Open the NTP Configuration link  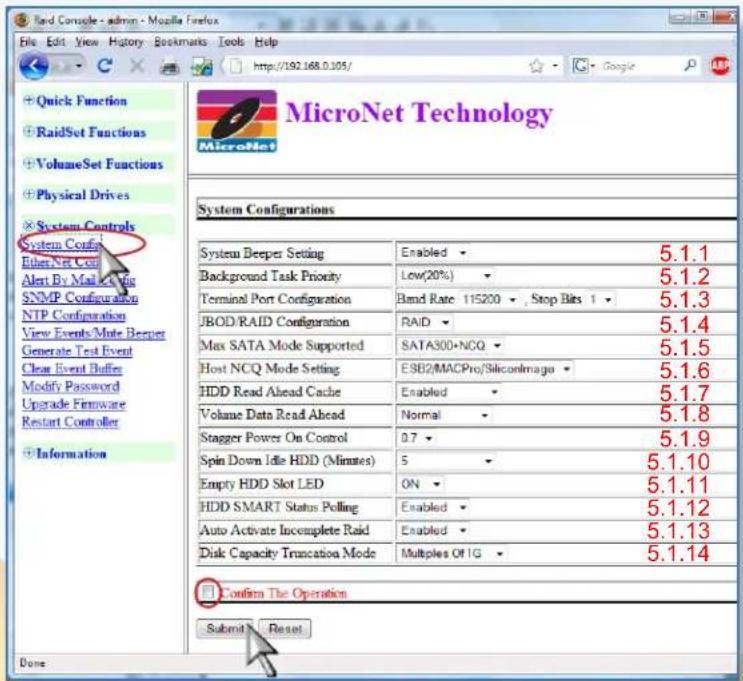click(73, 315)
